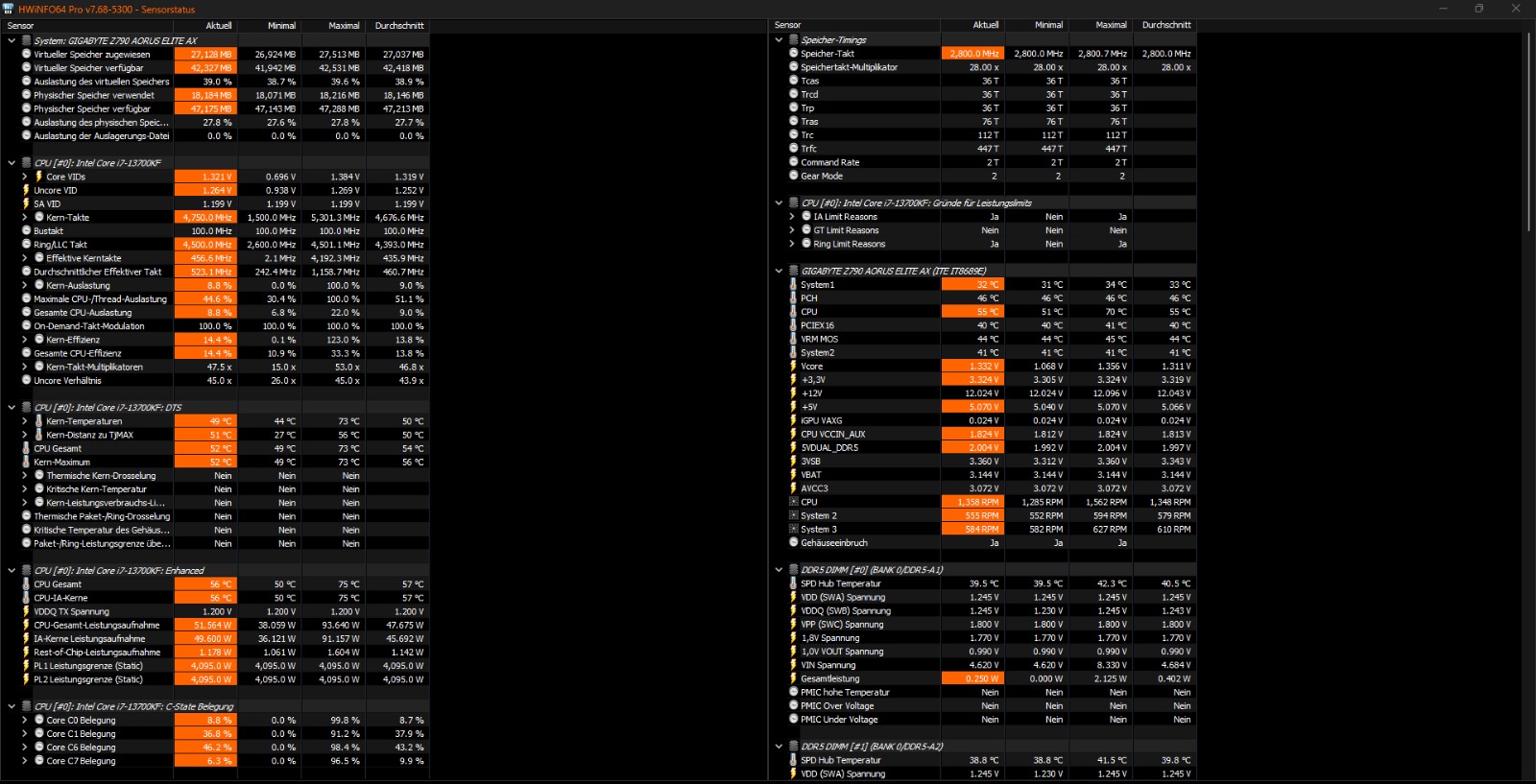Expand the Kern-Takt-Multiplikatoren row
The image size is (1536, 784).
(x=25, y=367)
